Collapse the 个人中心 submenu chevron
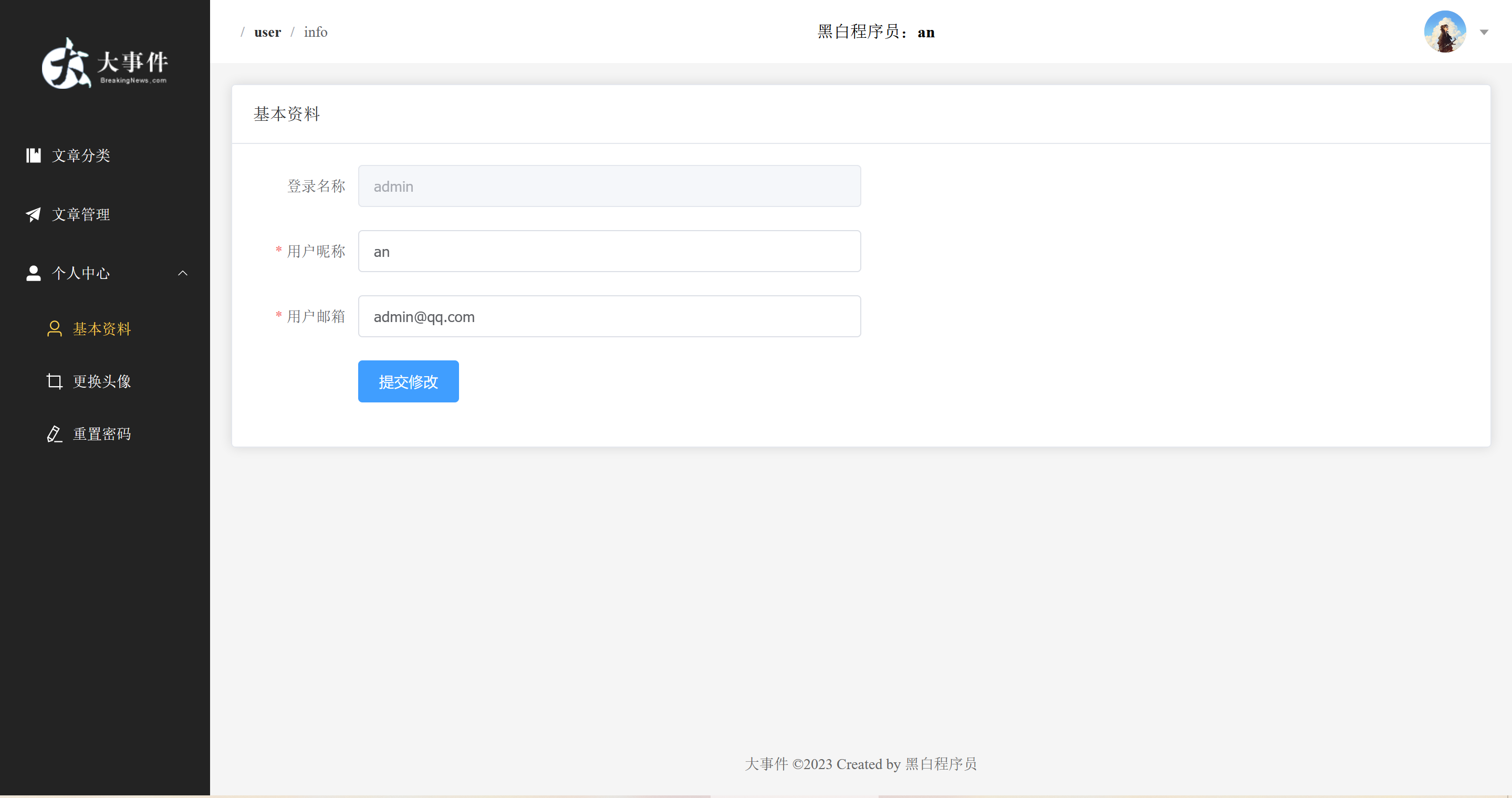Image resolution: width=1512 pixels, height=798 pixels. click(183, 273)
